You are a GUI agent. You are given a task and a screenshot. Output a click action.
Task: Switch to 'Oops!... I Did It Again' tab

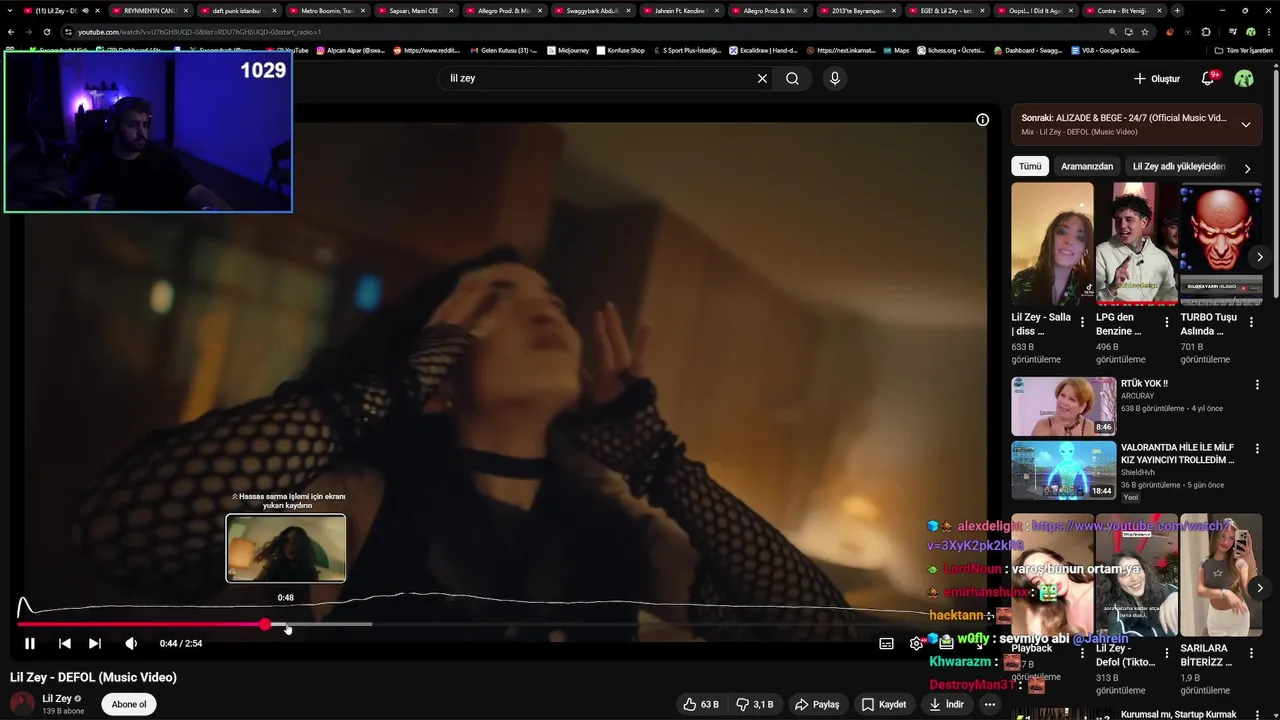(1034, 10)
